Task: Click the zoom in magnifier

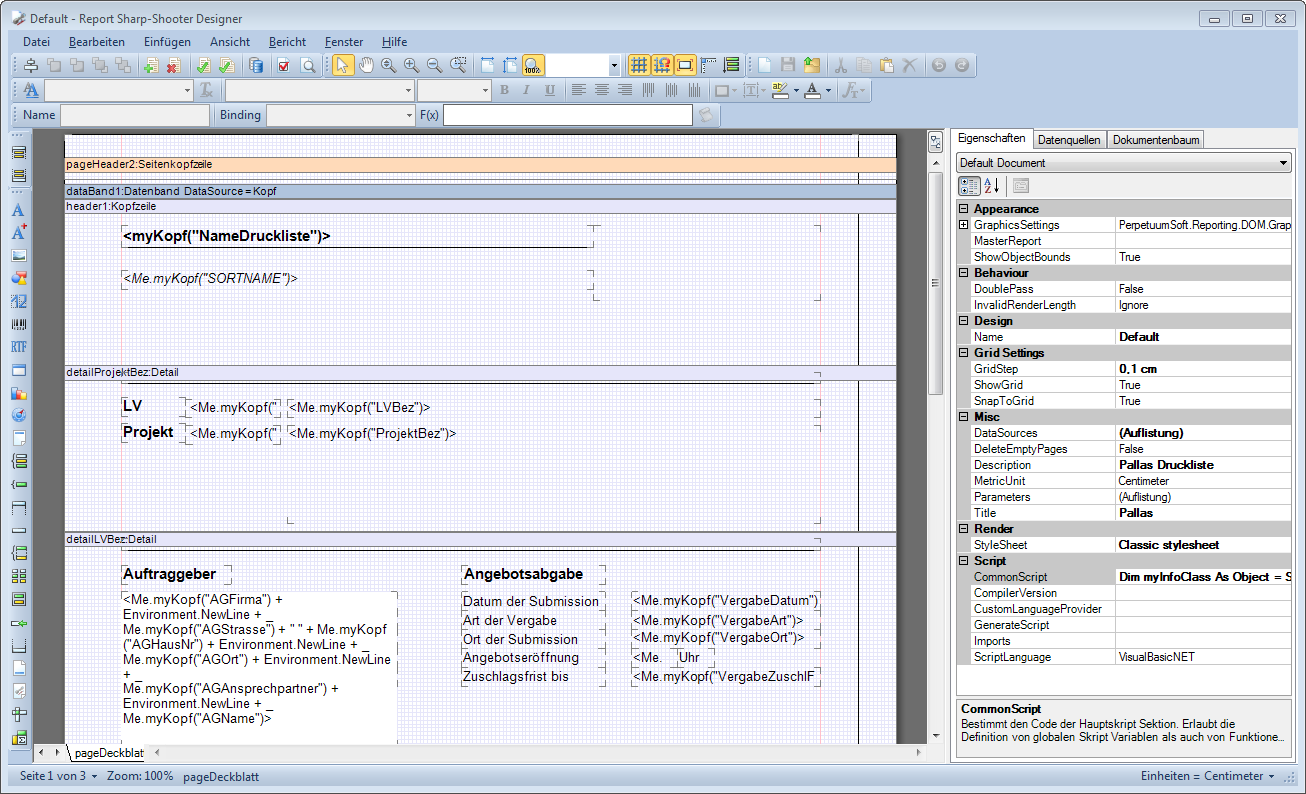Action: coord(411,66)
